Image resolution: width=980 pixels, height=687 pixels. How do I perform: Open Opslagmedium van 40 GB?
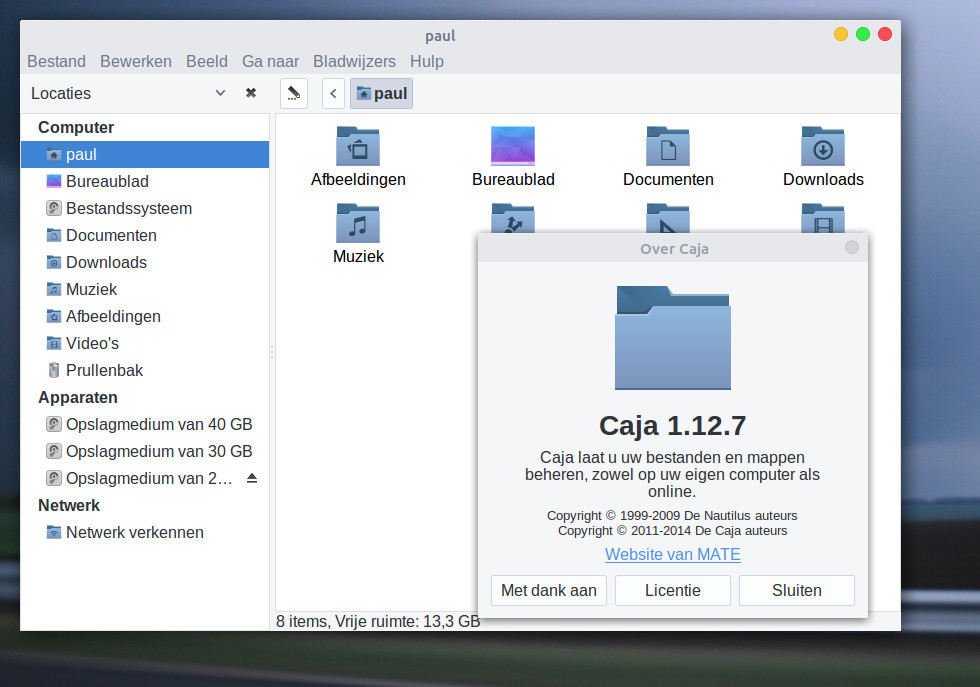(x=145, y=424)
